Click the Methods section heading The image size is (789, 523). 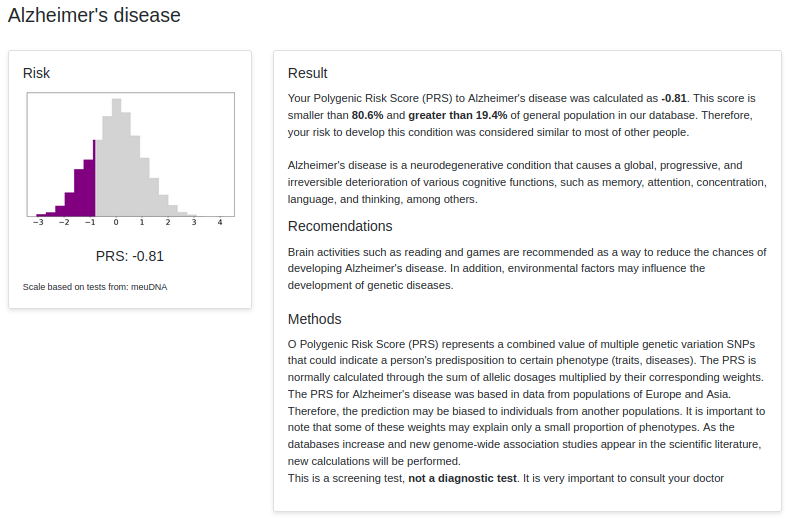click(314, 319)
